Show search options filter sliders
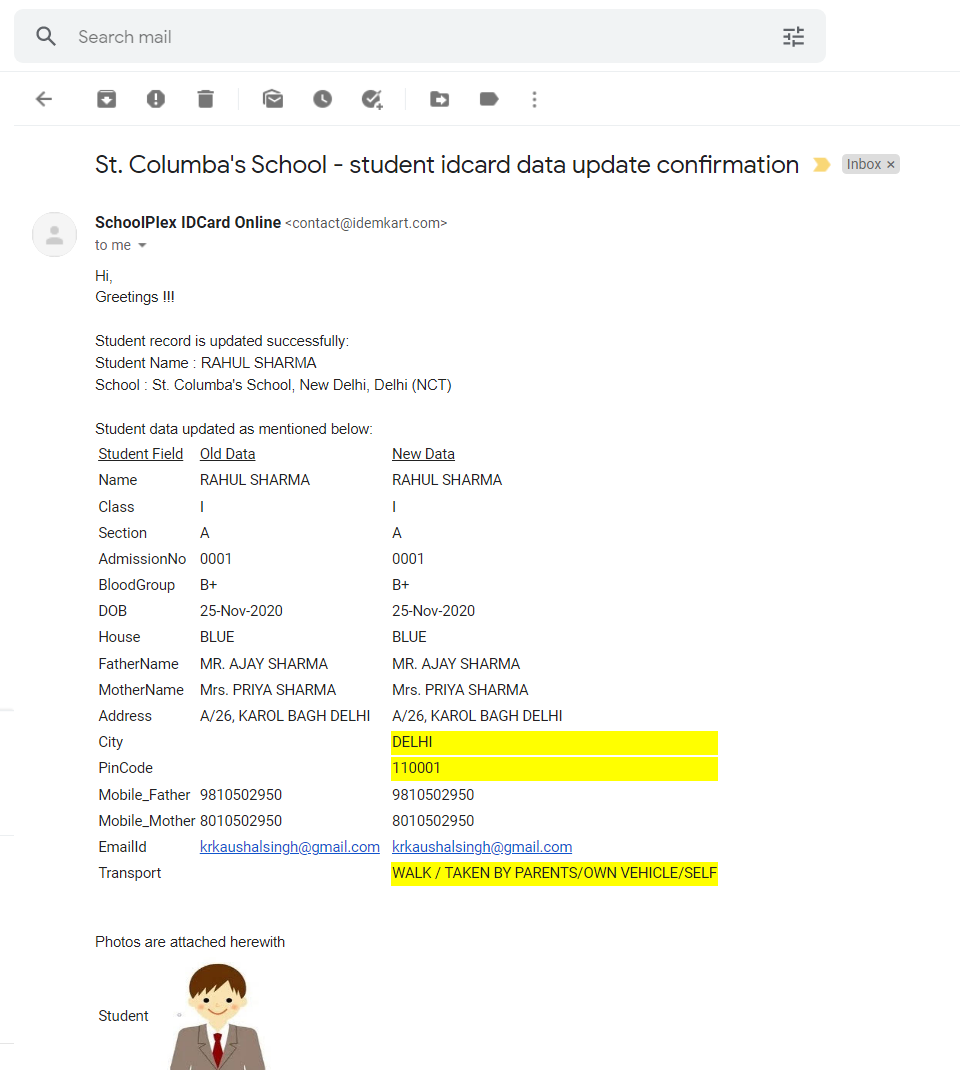 pos(793,37)
